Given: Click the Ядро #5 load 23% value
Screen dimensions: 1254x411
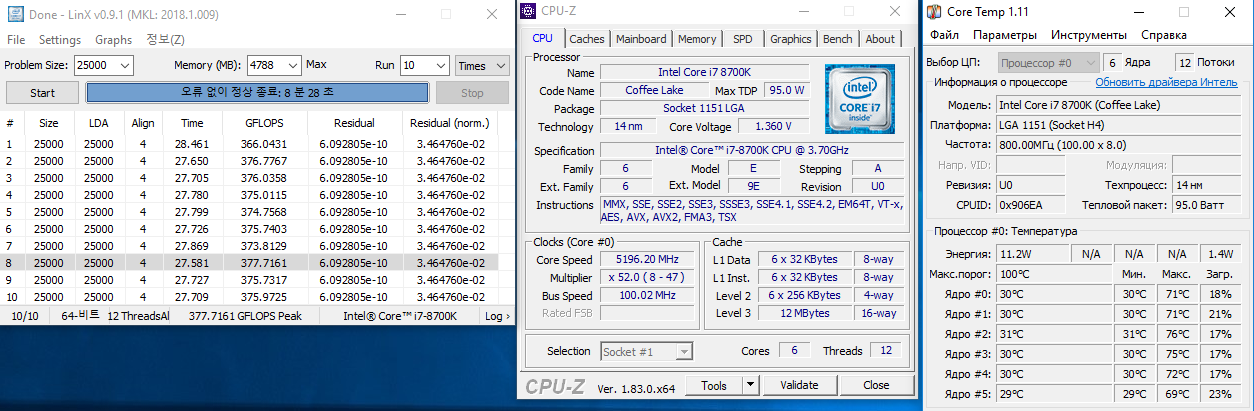Looking at the screenshot, I should coord(1220,395).
